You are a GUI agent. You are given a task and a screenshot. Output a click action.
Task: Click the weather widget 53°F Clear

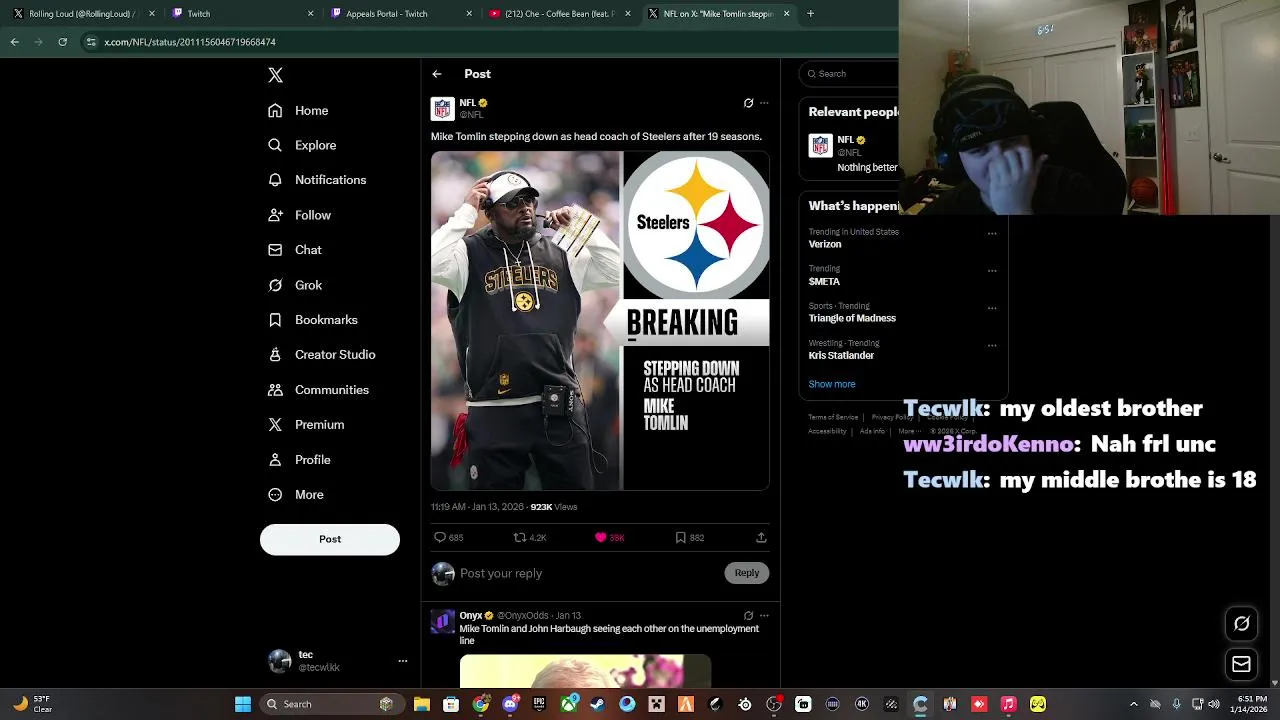point(32,704)
